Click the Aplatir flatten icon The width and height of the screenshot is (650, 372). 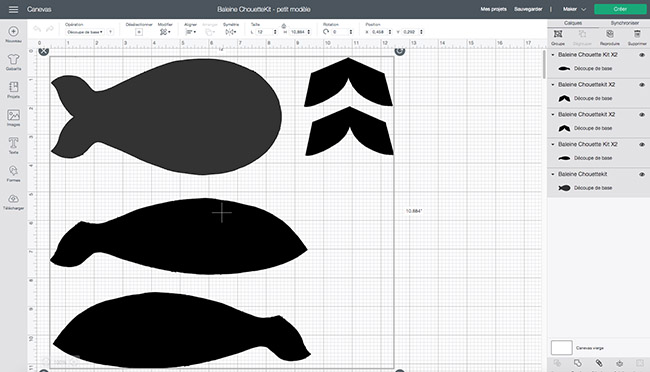[x=619, y=363]
